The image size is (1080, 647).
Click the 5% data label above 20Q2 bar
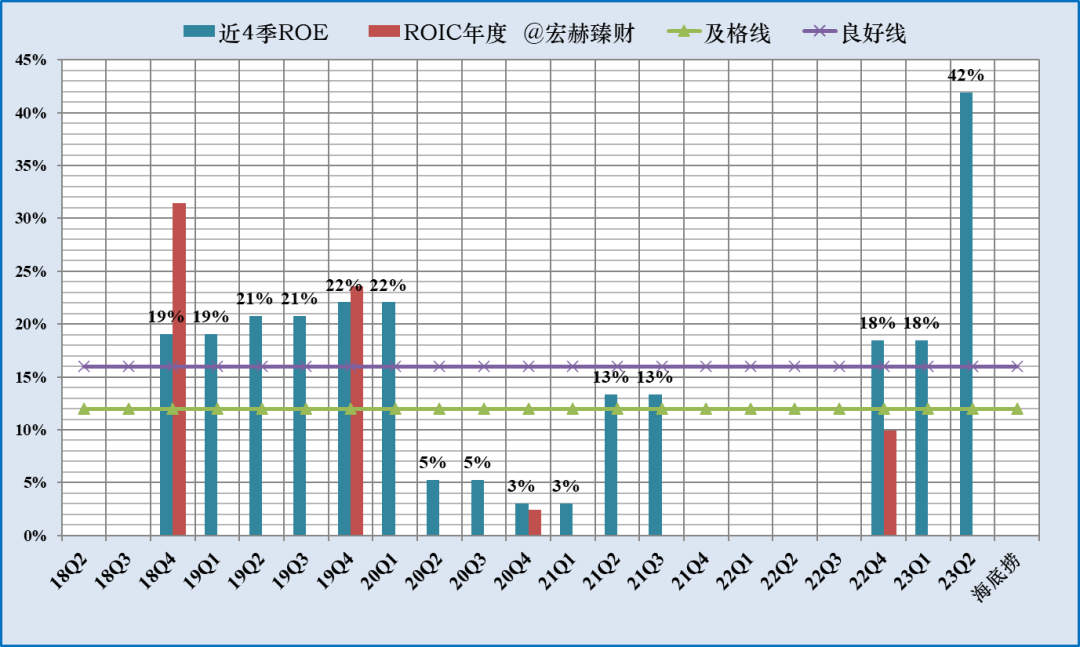coord(433,462)
